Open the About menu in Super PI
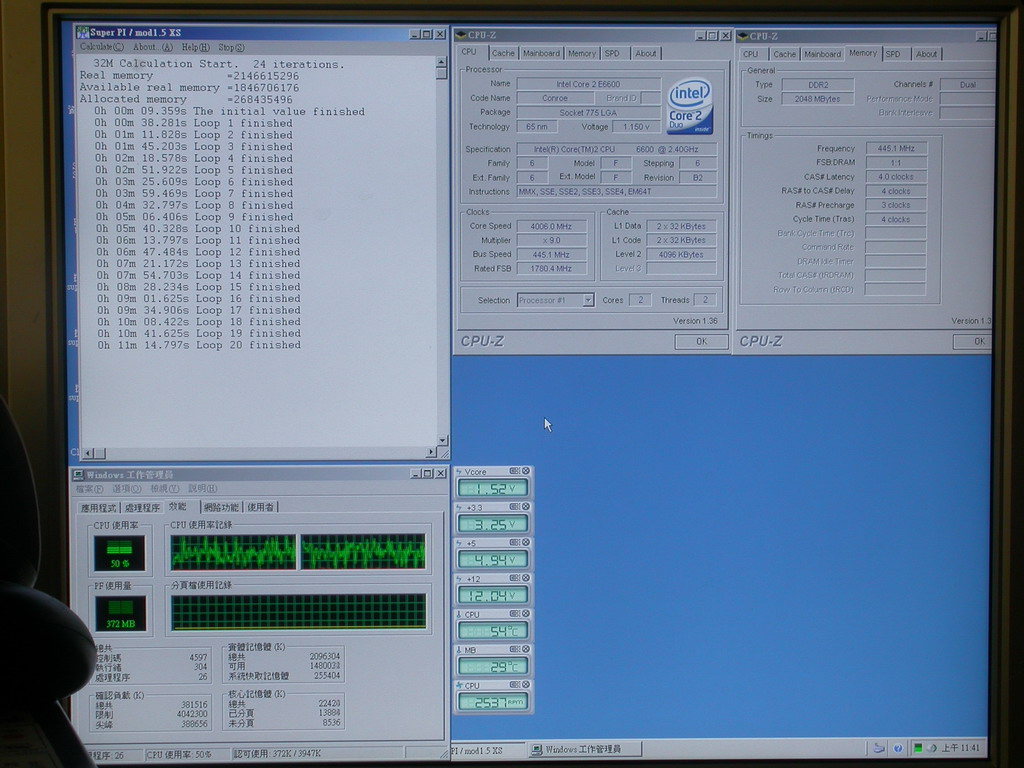1024x768 pixels. 153,47
